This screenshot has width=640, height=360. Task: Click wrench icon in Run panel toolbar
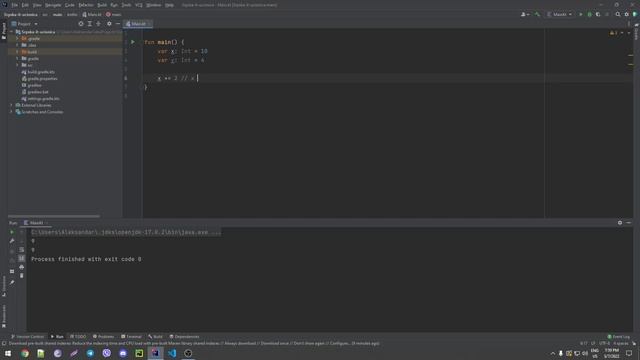coord(12,241)
